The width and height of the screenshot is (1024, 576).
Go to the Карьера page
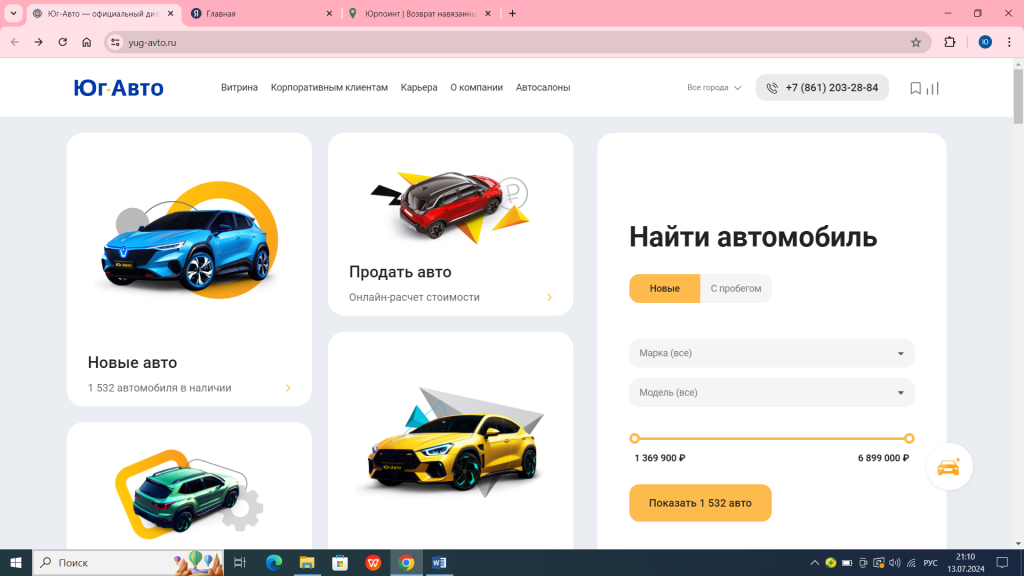419,88
